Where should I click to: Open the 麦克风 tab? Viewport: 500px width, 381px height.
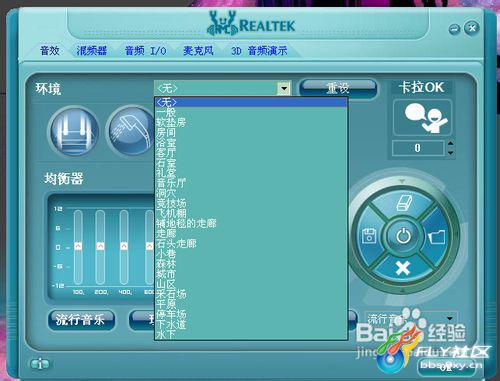(x=198, y=51)
